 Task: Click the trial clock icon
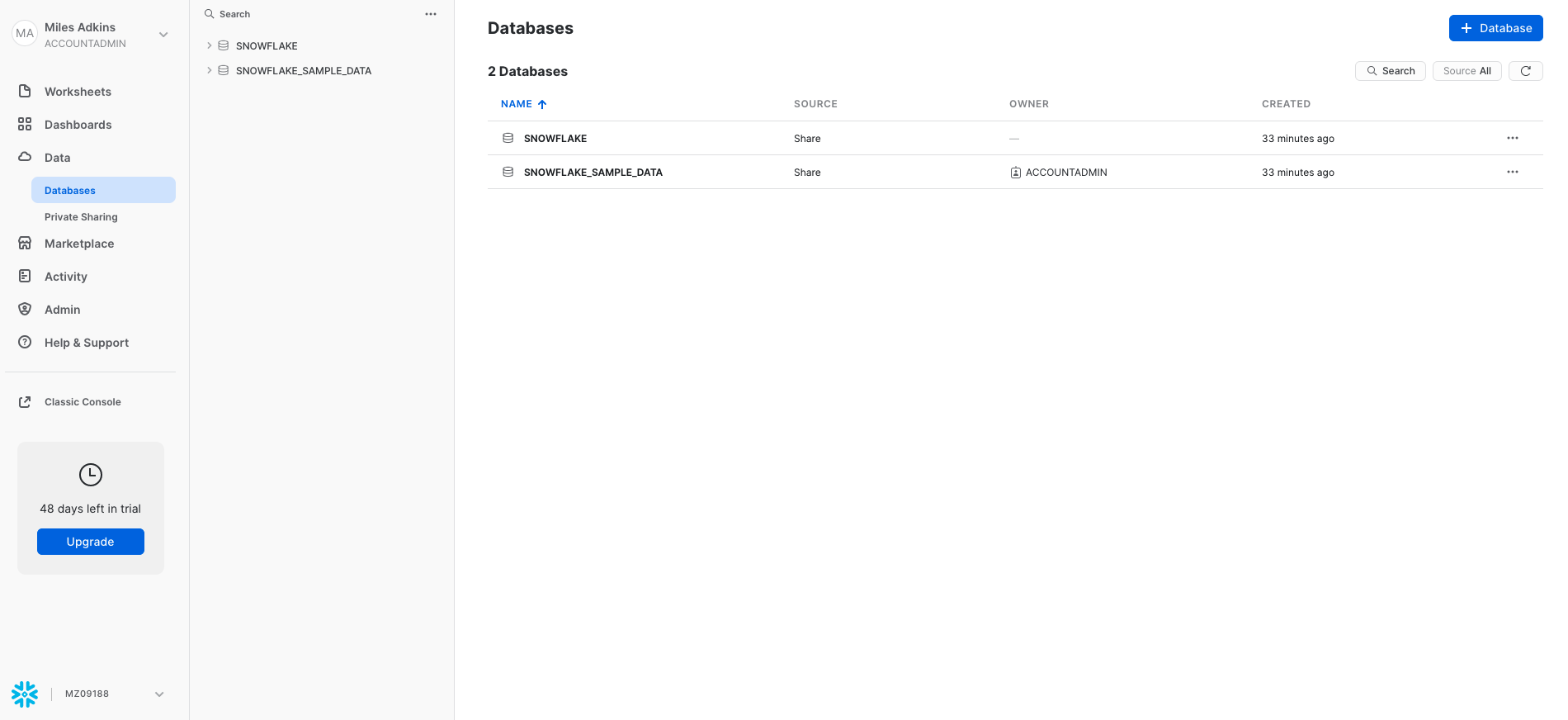click(x=91, y=474)
